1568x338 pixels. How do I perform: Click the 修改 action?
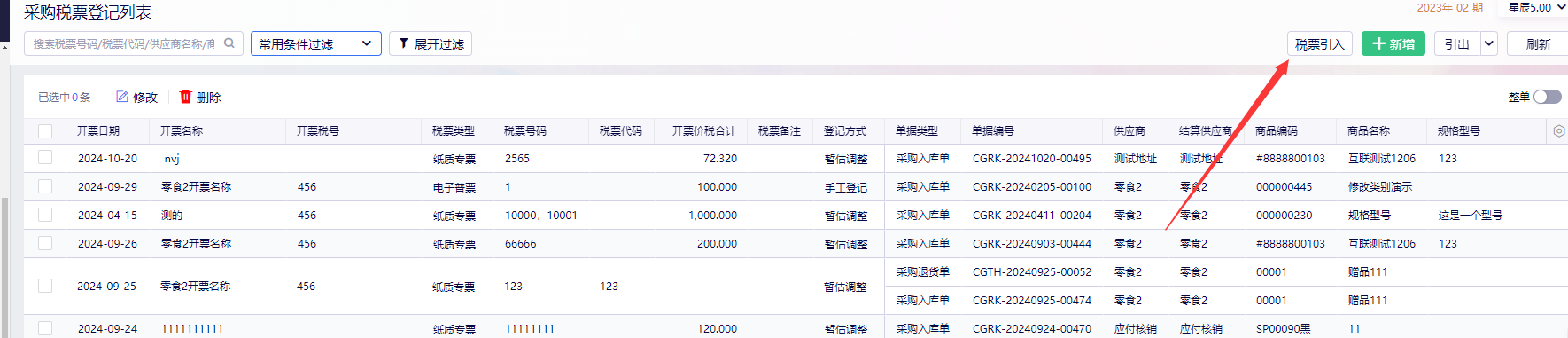click(137, 97)
